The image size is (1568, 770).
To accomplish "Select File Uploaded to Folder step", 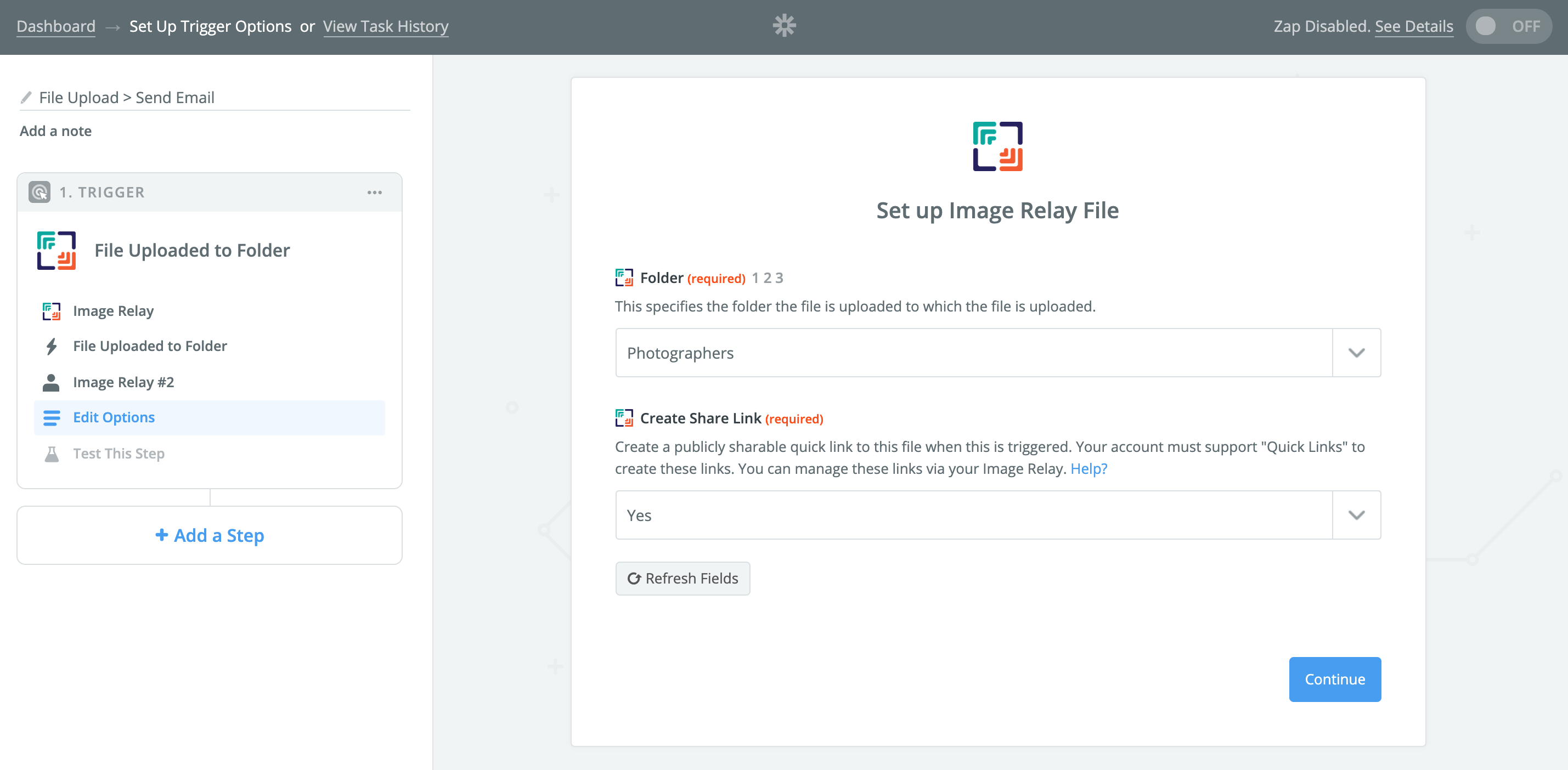I will [x=210, y=347].
